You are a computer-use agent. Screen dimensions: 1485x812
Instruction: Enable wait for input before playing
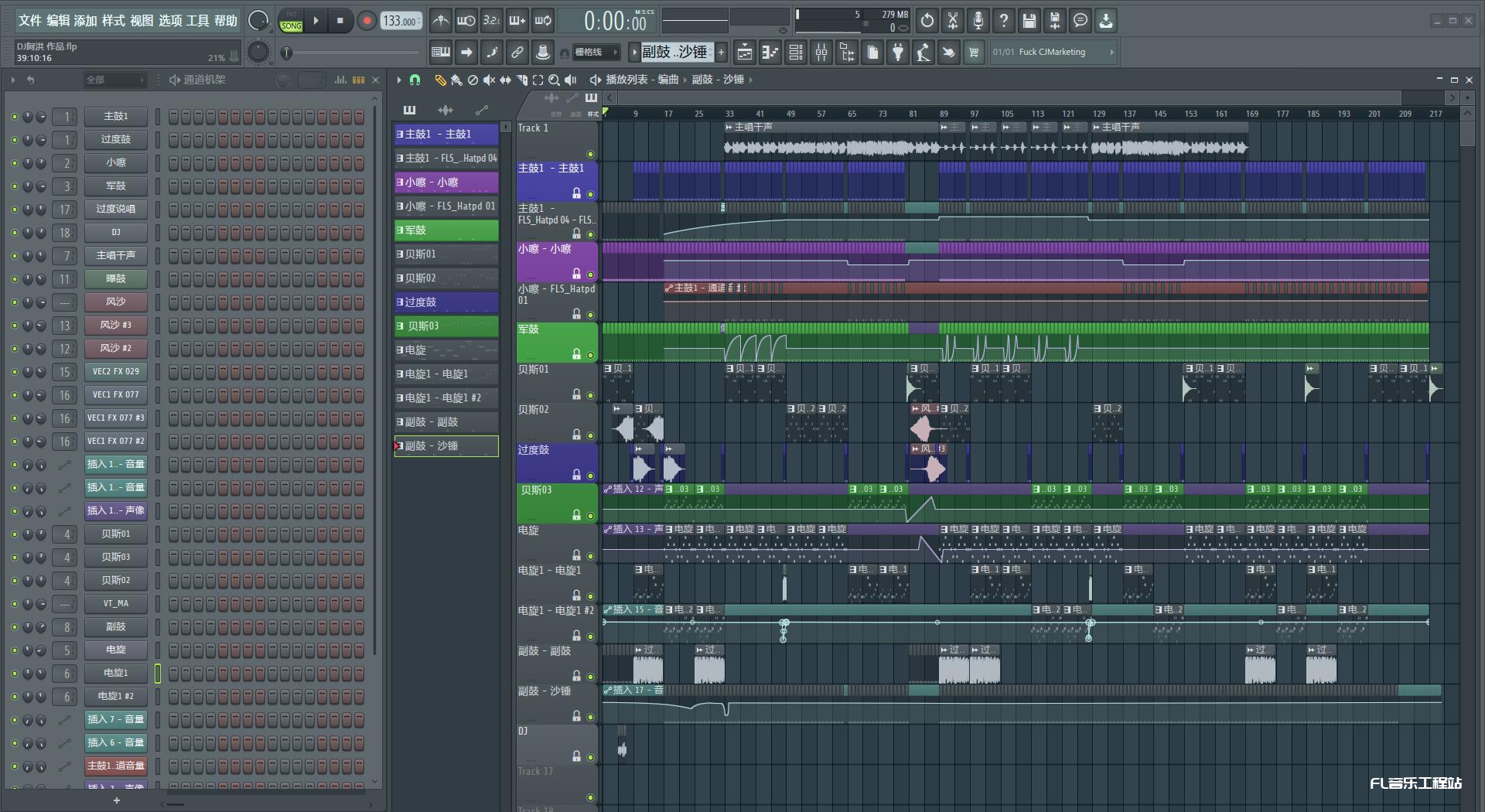point(466,21)
